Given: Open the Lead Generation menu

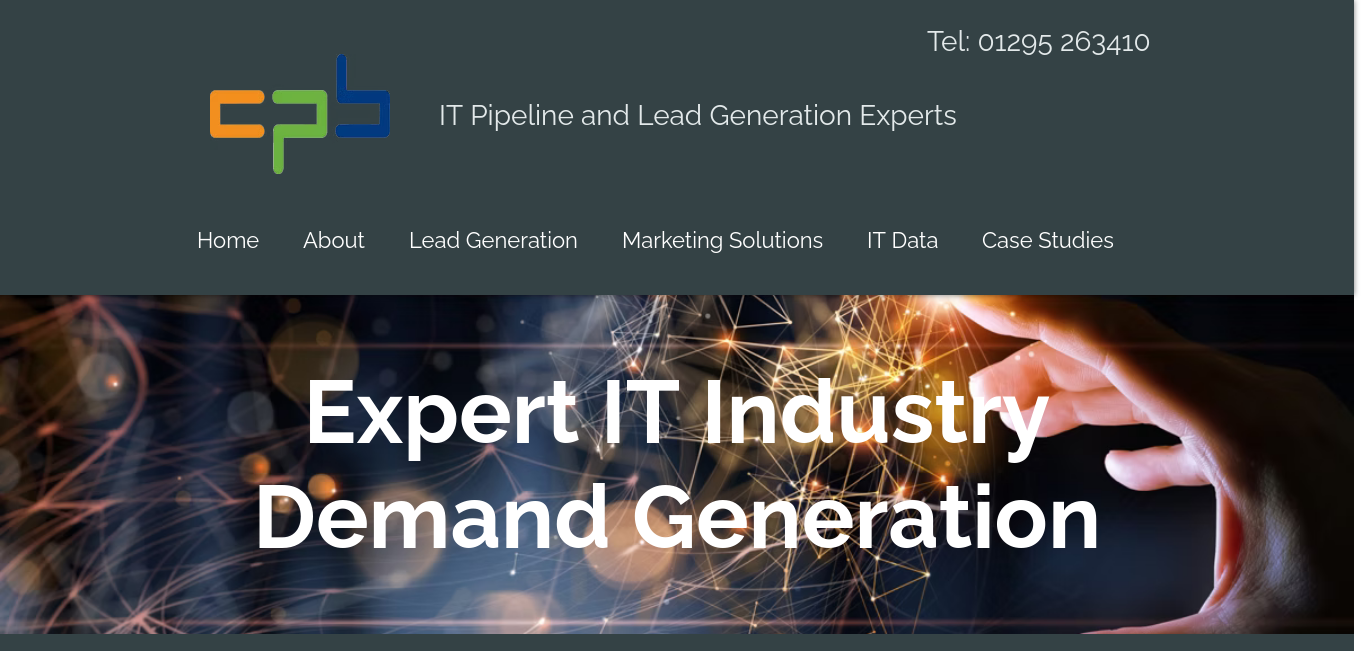Looking at the screenshot, I should pos(493,240).
